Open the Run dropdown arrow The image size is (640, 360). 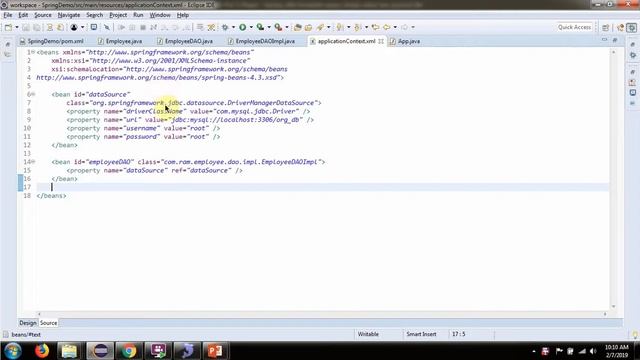(x=251, y=27)
